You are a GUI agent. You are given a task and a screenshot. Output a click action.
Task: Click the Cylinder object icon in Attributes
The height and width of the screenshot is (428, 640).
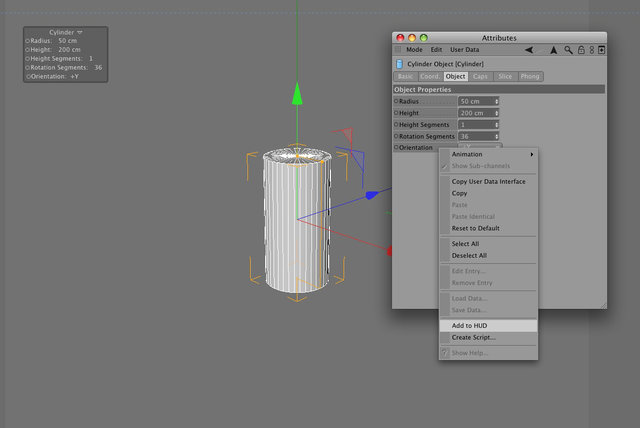(399, 64)
